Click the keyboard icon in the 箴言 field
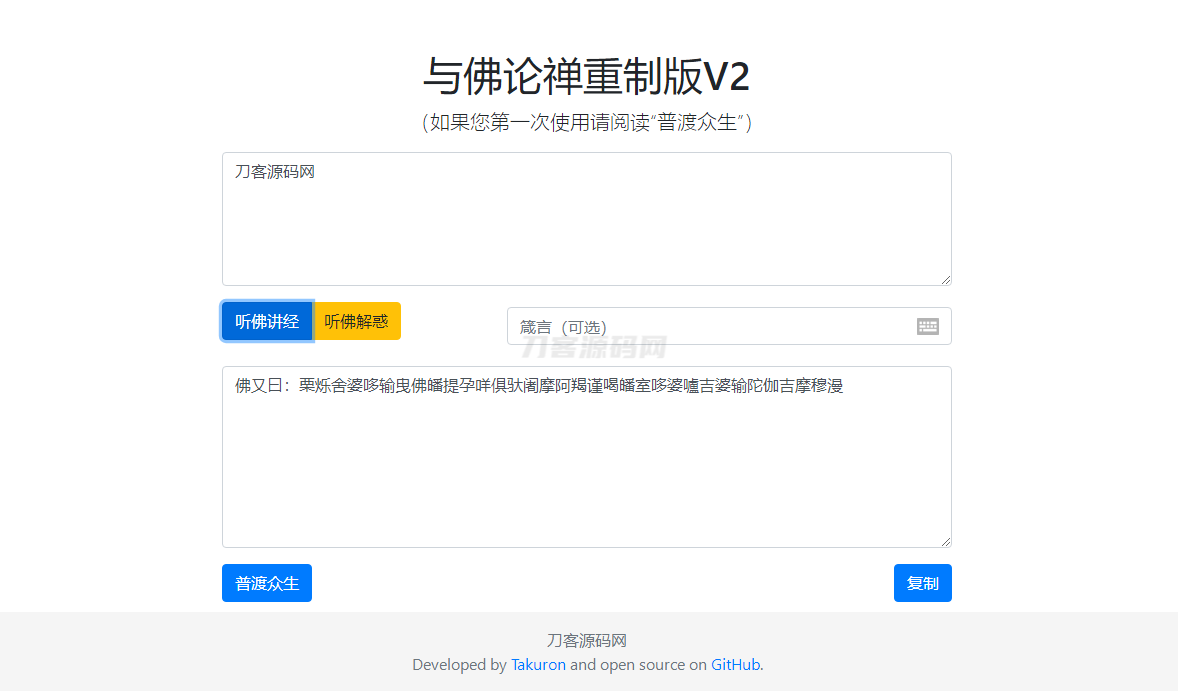The width and height of the screenshot is (1178, 691). [927, 326]
